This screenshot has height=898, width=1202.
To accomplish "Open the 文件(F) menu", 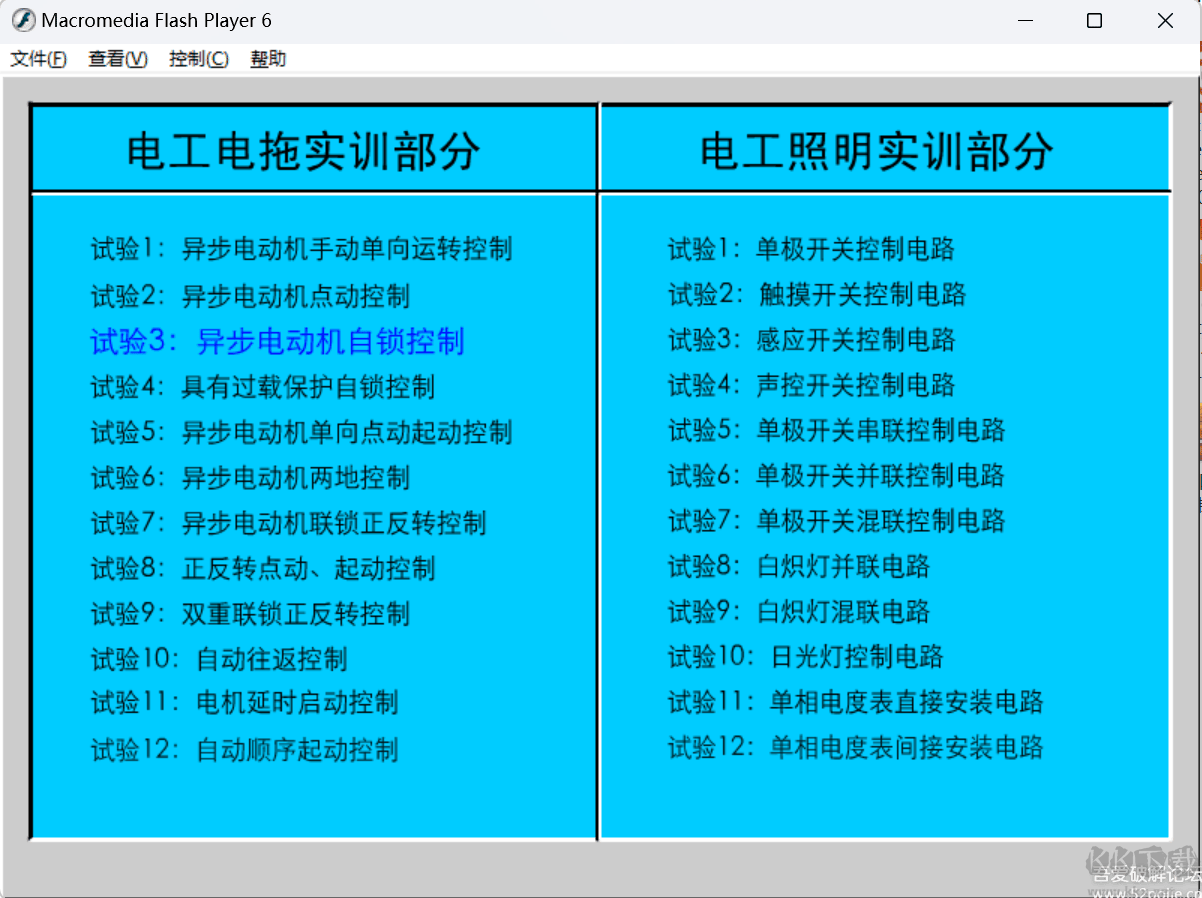I will tap(38, 58).
